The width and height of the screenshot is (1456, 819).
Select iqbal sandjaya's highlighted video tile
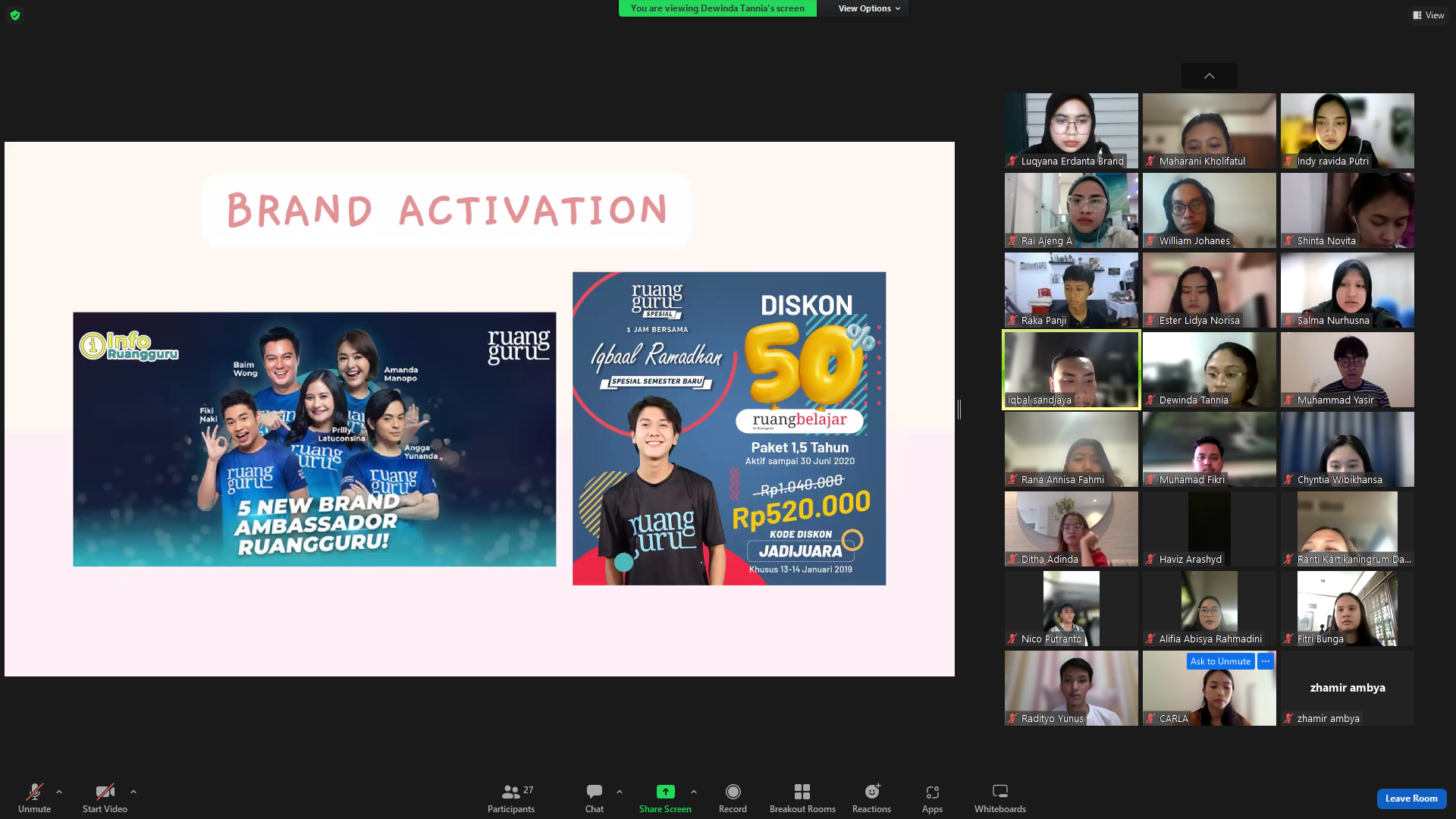[x=1072, y=369]
